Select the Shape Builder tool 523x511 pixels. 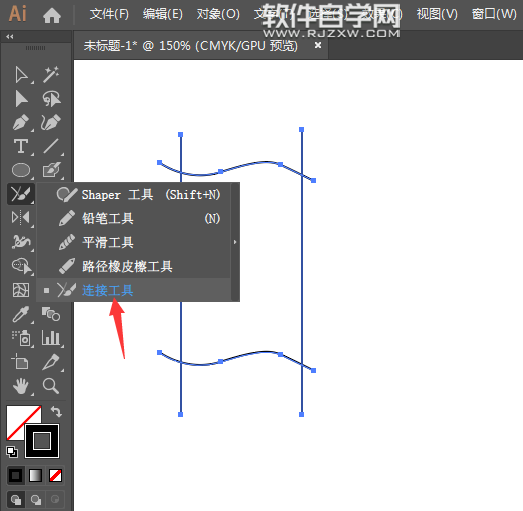(x=21, y=266)
